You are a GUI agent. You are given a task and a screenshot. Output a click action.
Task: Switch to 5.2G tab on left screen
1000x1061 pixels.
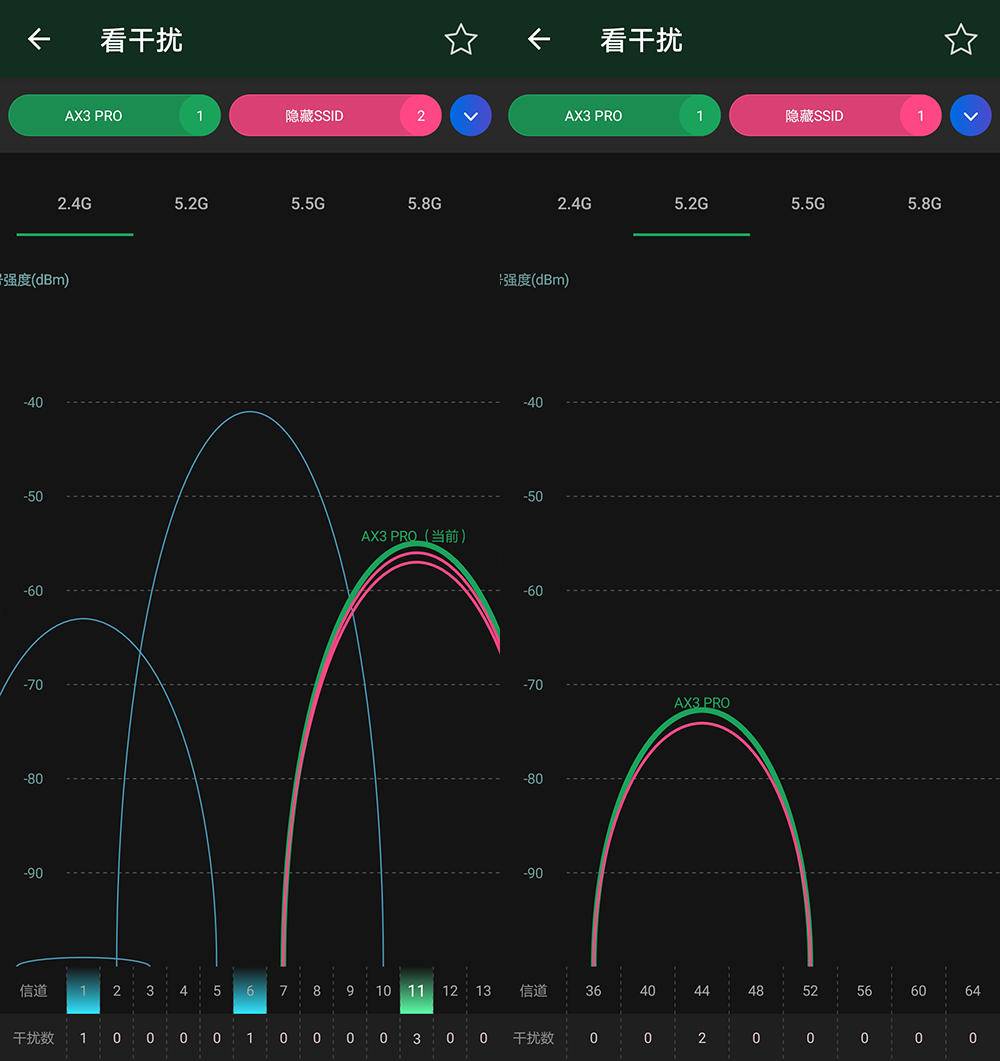coord(191,204)
